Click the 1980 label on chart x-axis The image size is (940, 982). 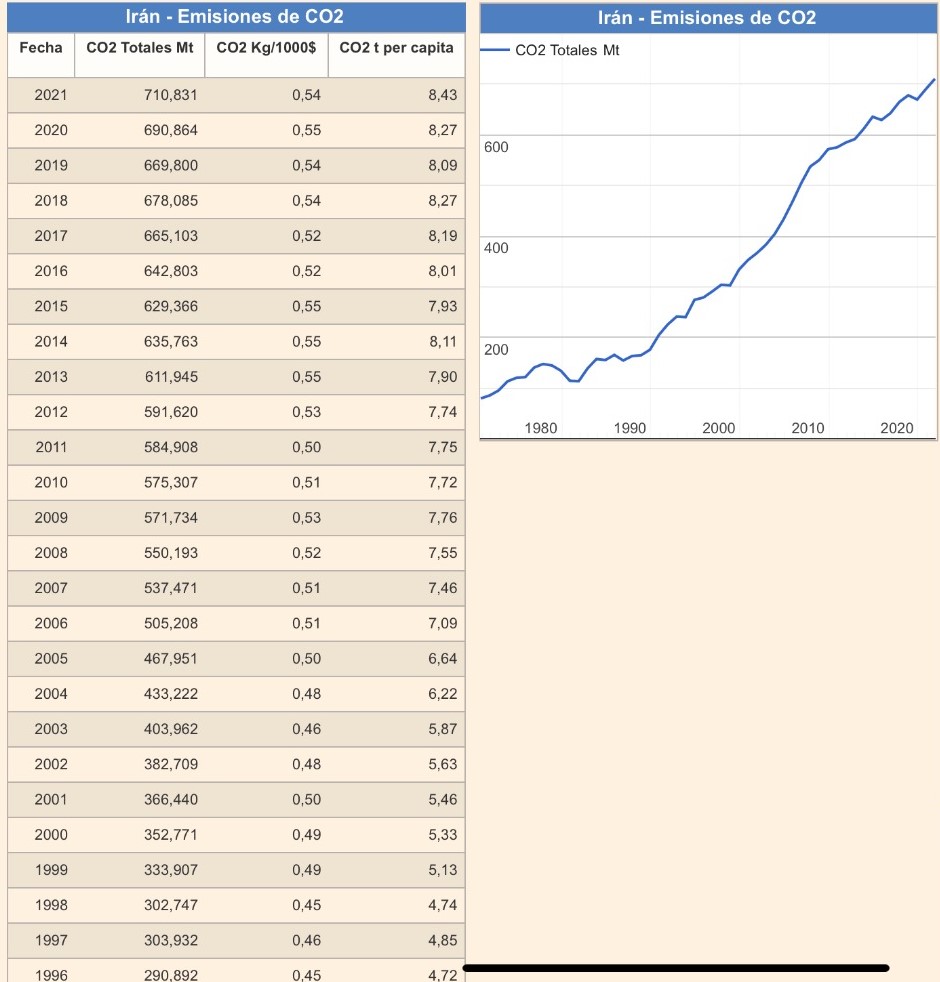[x=541, y=428]
